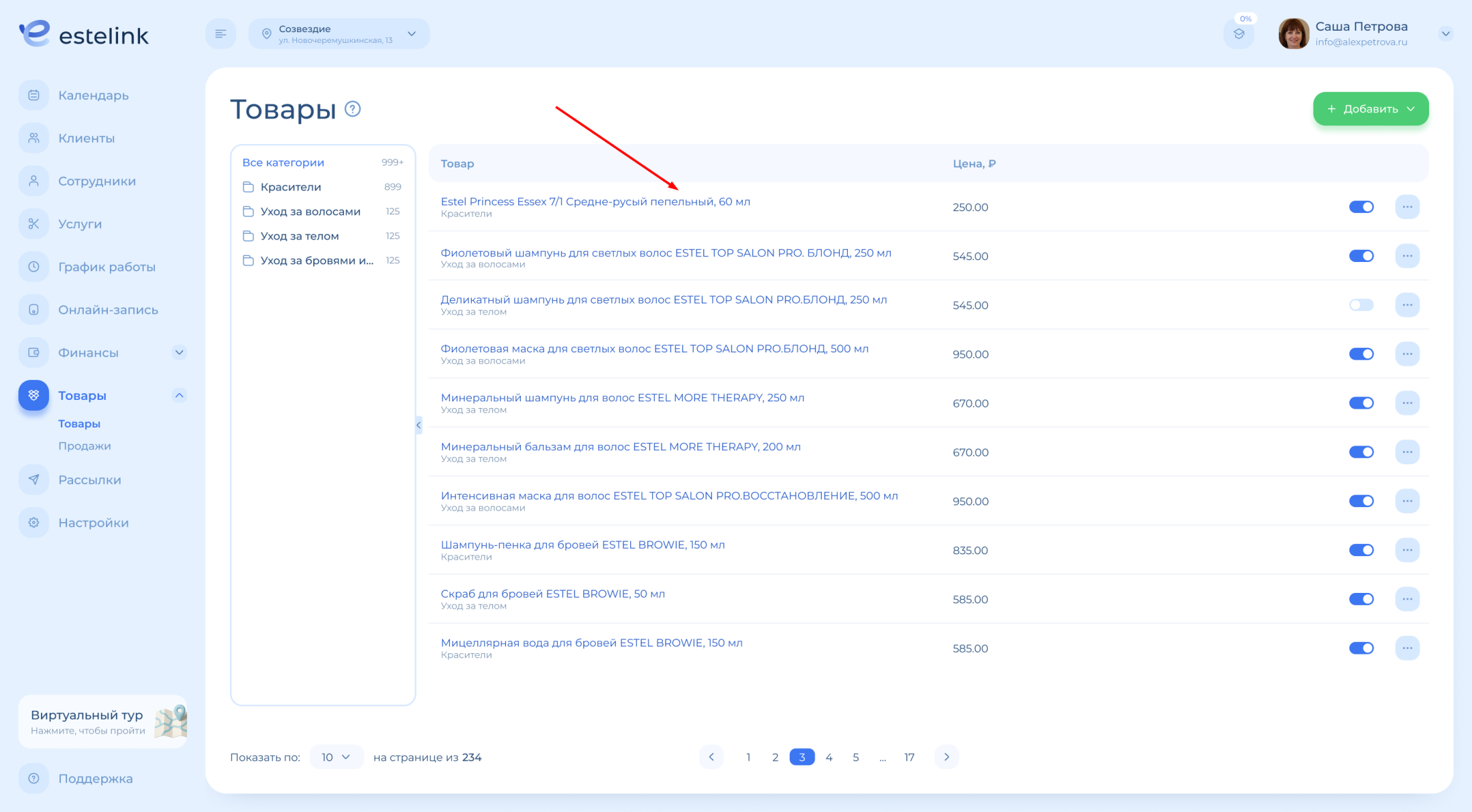Disable the Скраб для бровей toggle

(1361, 599)
